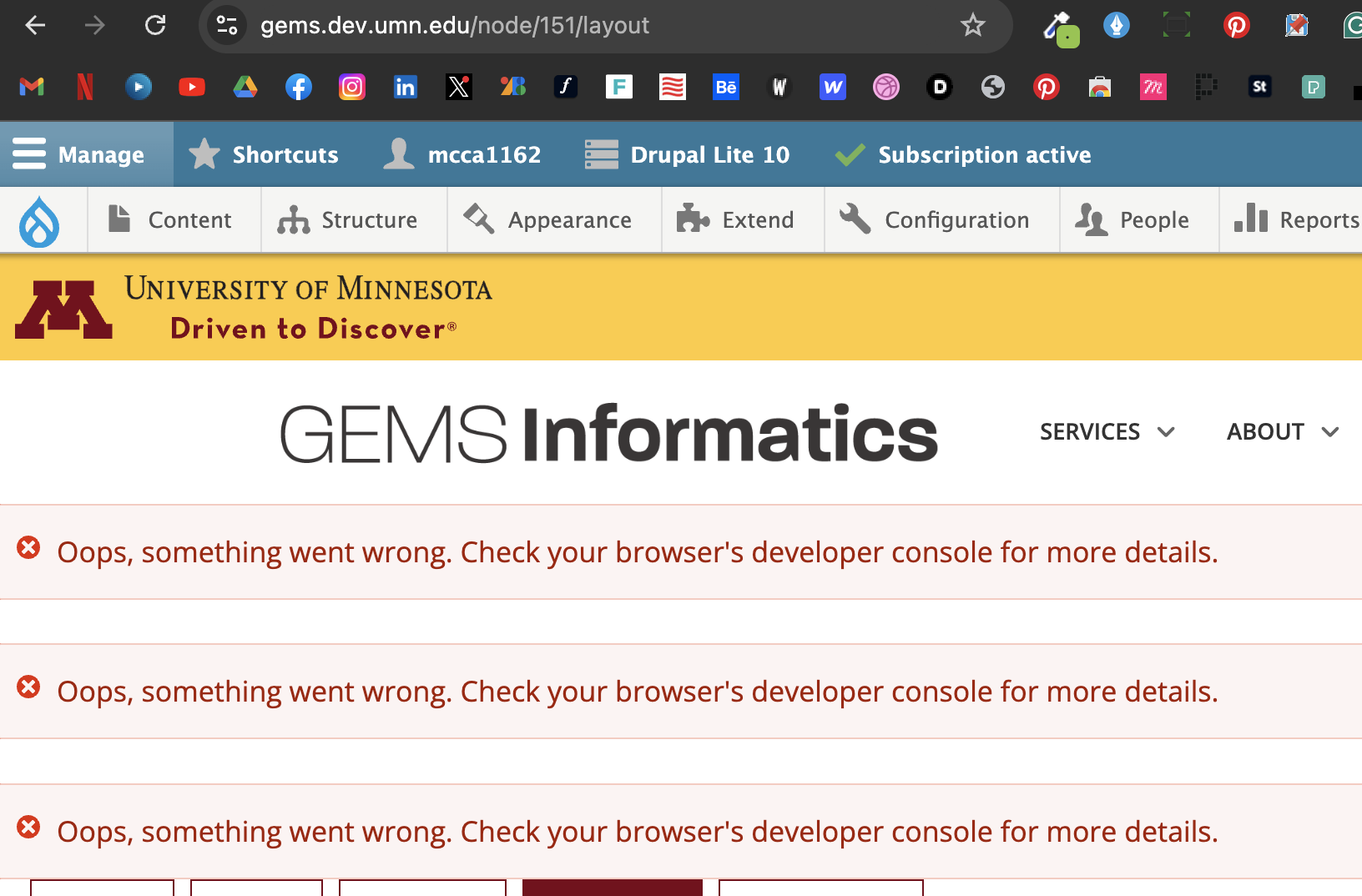The width and height of the screenshot is (1362, 896).
Task: Click the Drupal drop logo icon
Action: click(x=40, y=220)
